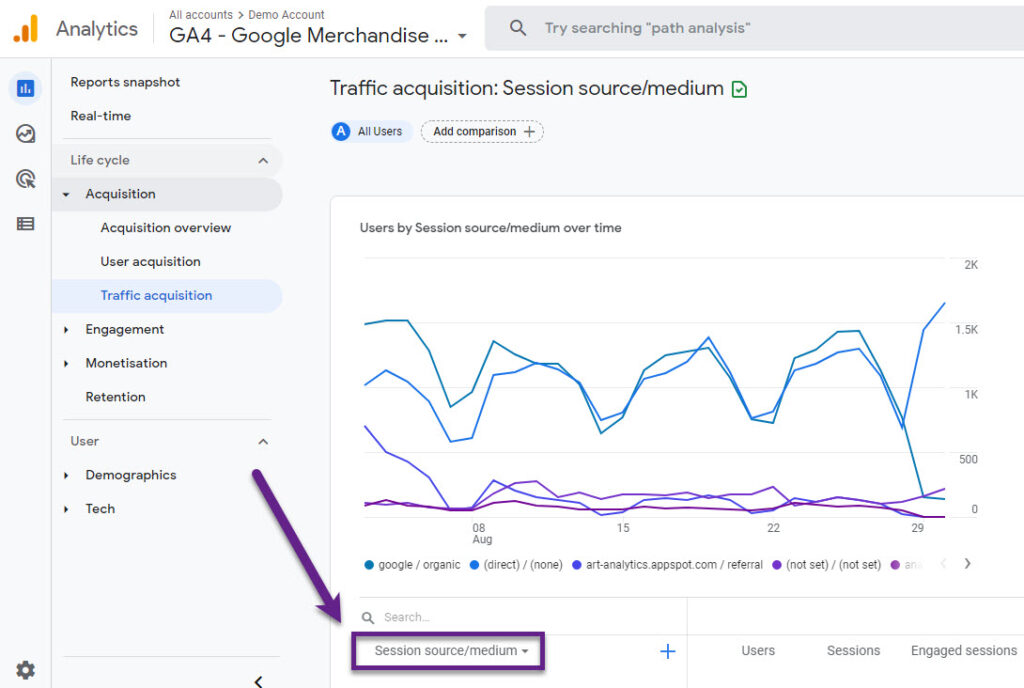The height and width of the screenshot is (688, 1024).
Task: Open Reports snapshot
Action: point(125,82)
